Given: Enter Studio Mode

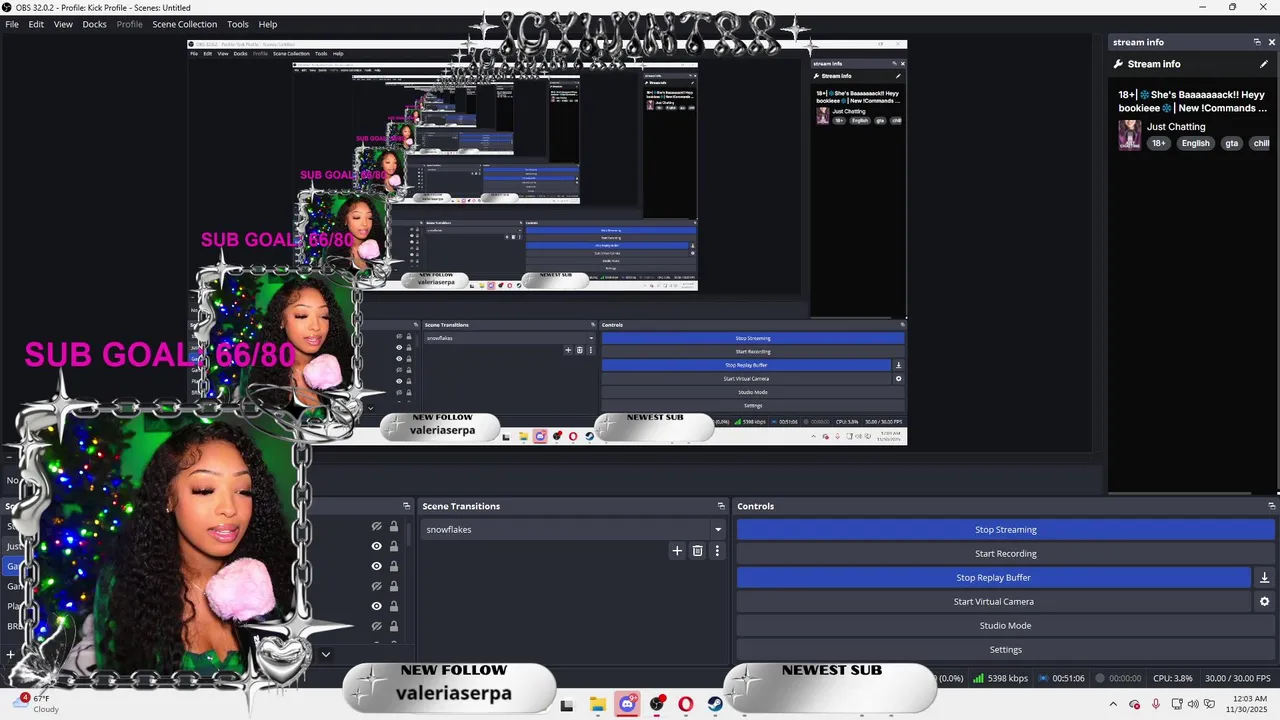Looking at the screenshot, I should click(x=1005, y=626).
